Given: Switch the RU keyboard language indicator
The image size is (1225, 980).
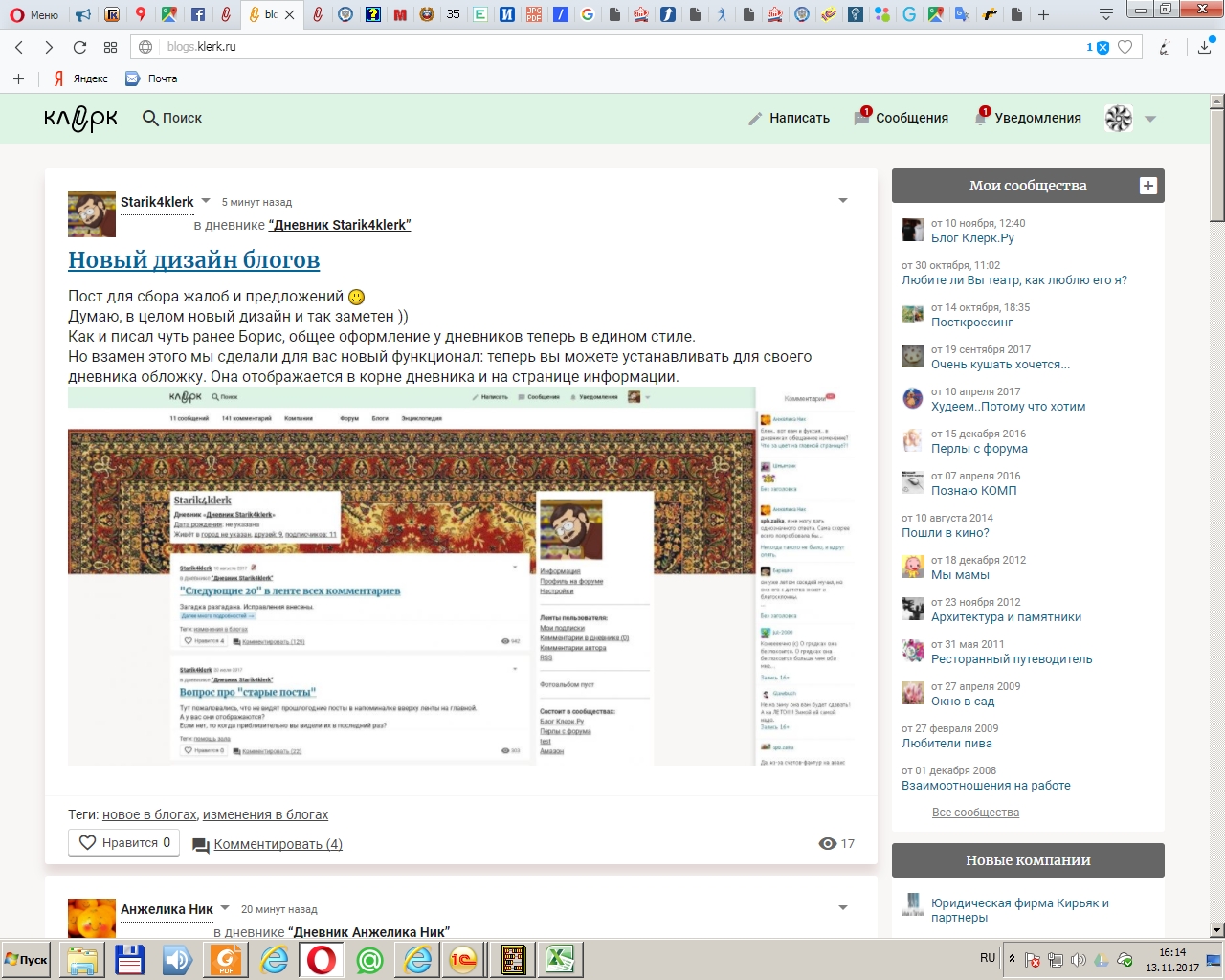Looking at the screenshot, I should 988,958.
